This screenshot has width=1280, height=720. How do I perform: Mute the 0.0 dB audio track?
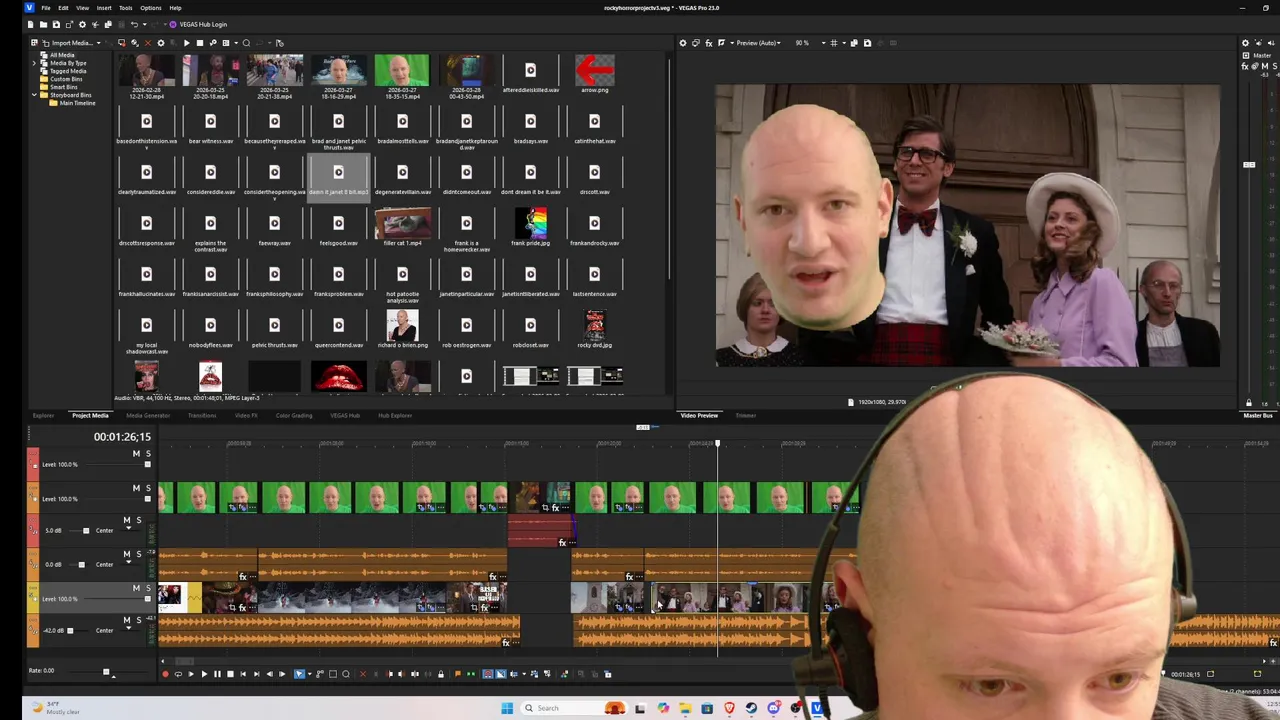click(x=127, y=554)
